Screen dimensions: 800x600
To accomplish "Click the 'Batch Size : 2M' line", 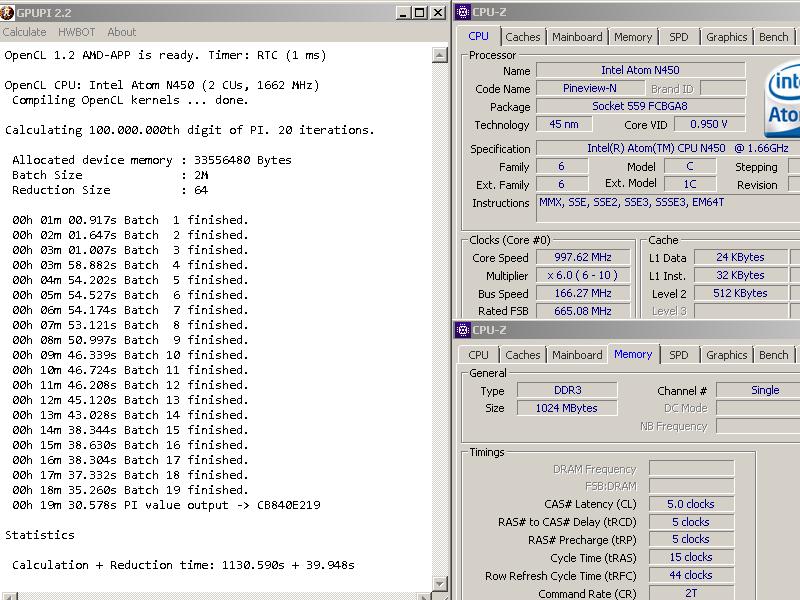I will 110,175.
